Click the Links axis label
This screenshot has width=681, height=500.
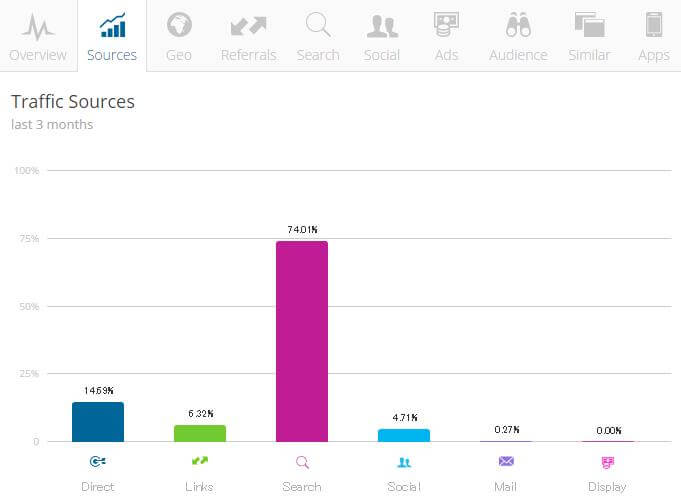click(x=199, y=487)
